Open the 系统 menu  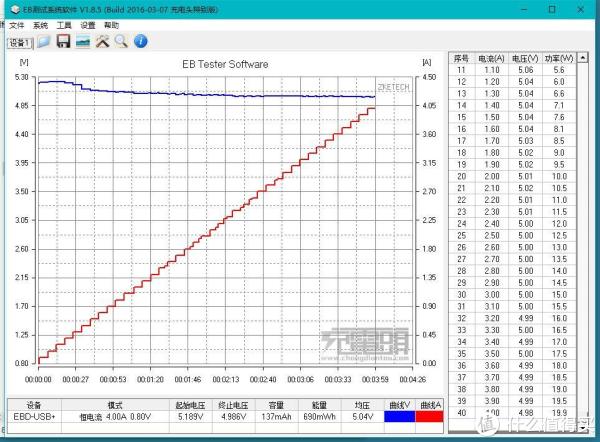40,25
